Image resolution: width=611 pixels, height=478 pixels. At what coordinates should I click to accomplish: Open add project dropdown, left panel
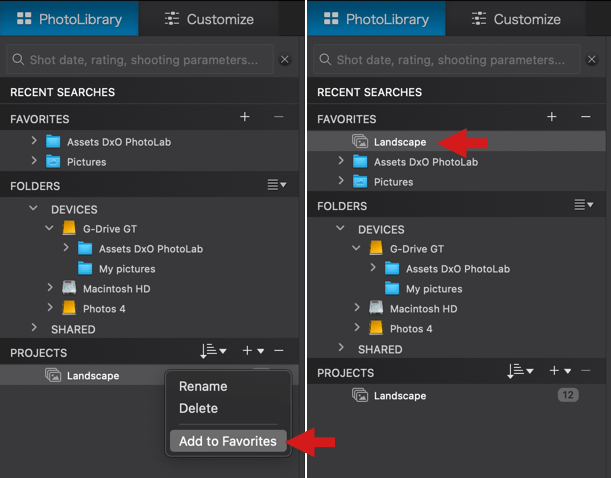pyautogui.click(x=253, y=351)
